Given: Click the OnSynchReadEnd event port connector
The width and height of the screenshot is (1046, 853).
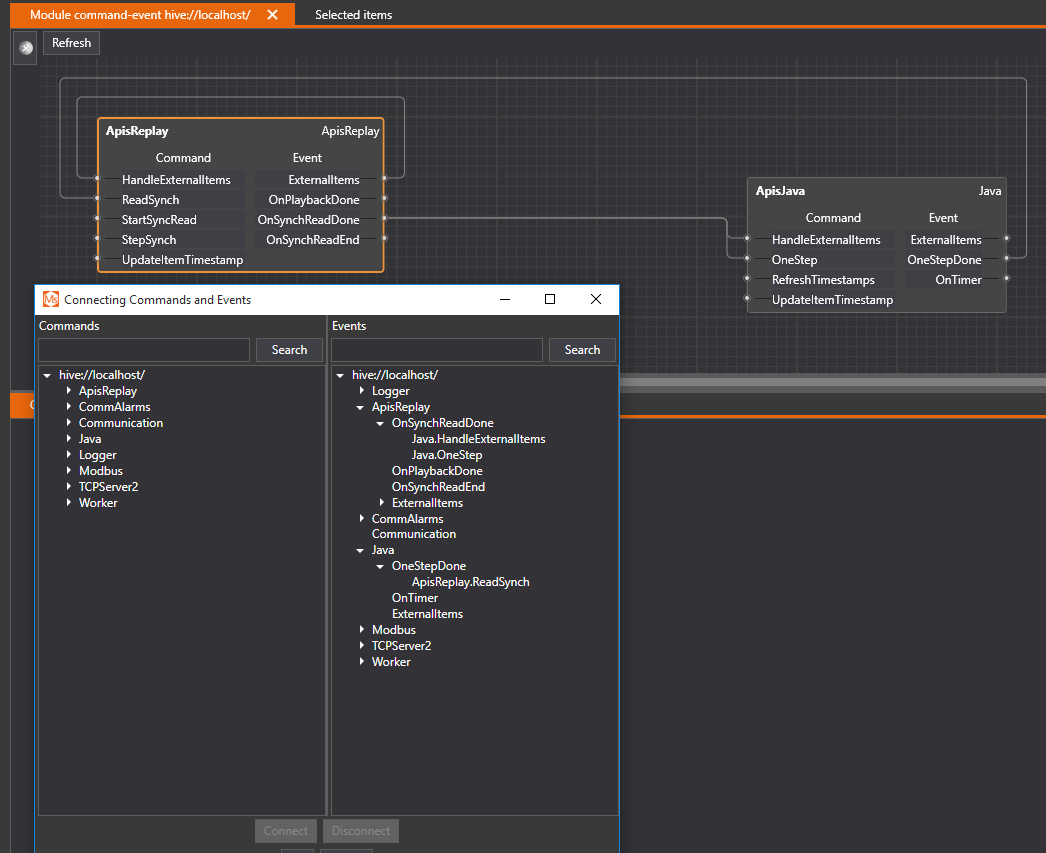Looking at the screenshot, I should [384, 240].
